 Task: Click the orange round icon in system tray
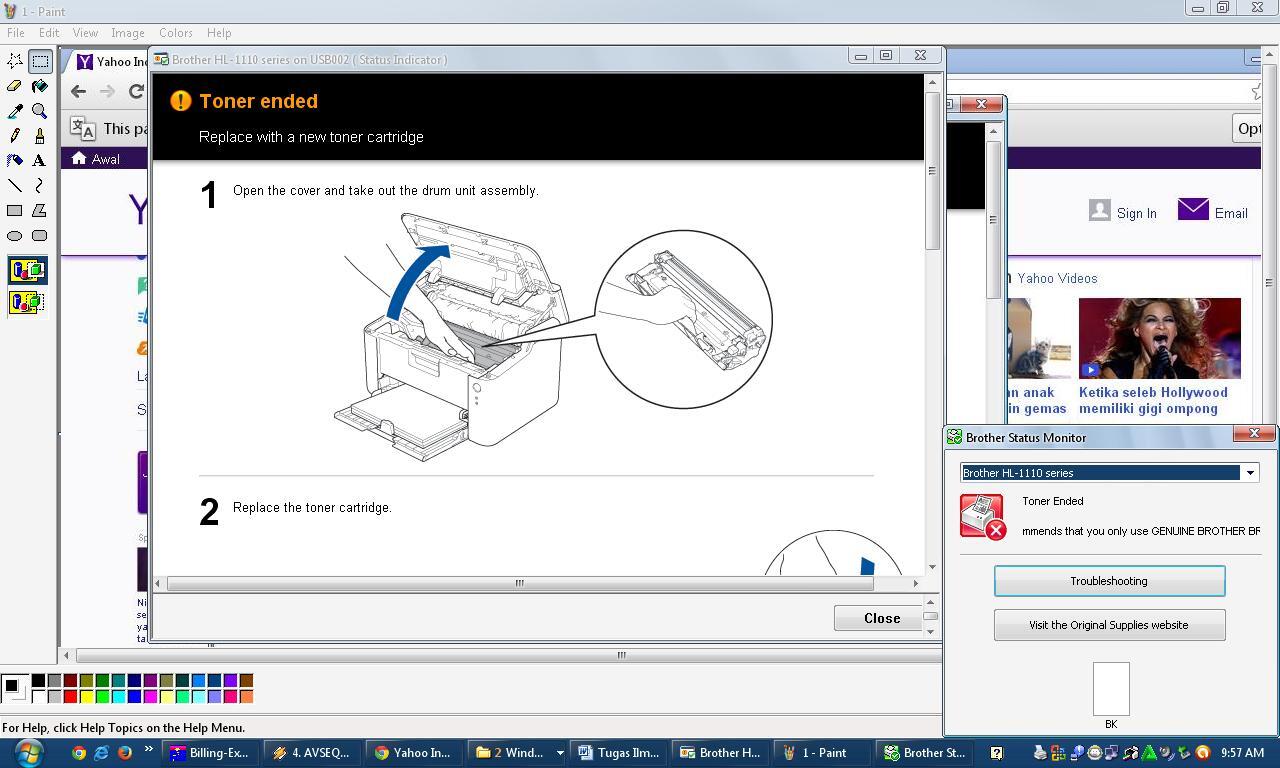pos(1203,753)
